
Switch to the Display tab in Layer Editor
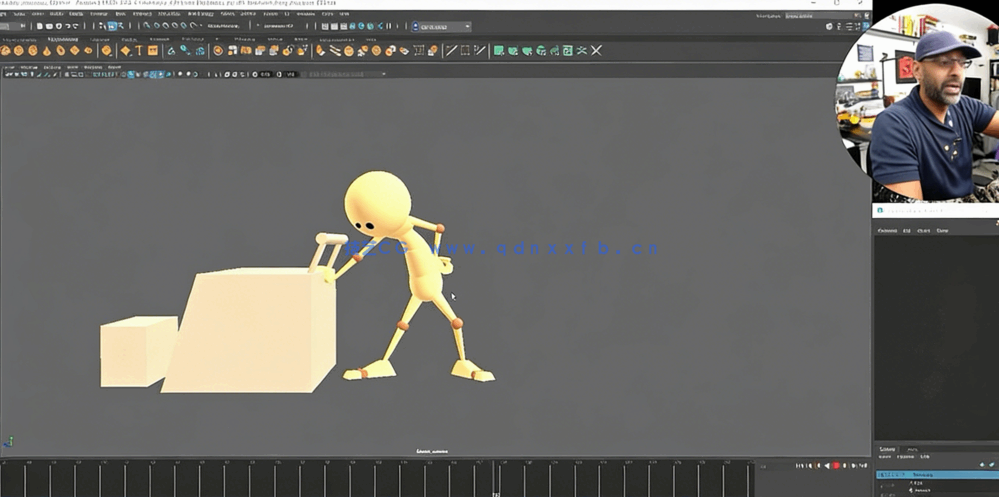coord(887,450)
